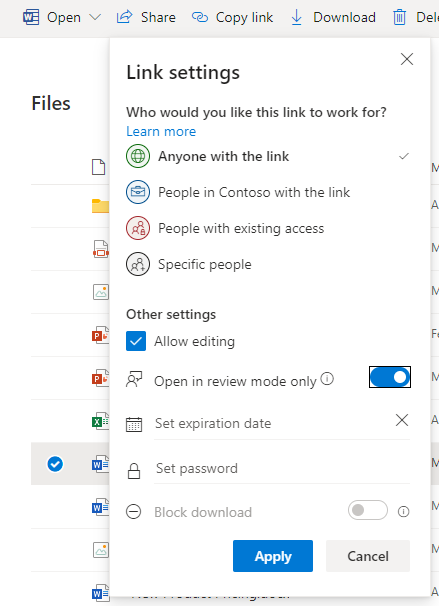Click Word file icon in selected row
439x606 pixels.
point(100,464)
